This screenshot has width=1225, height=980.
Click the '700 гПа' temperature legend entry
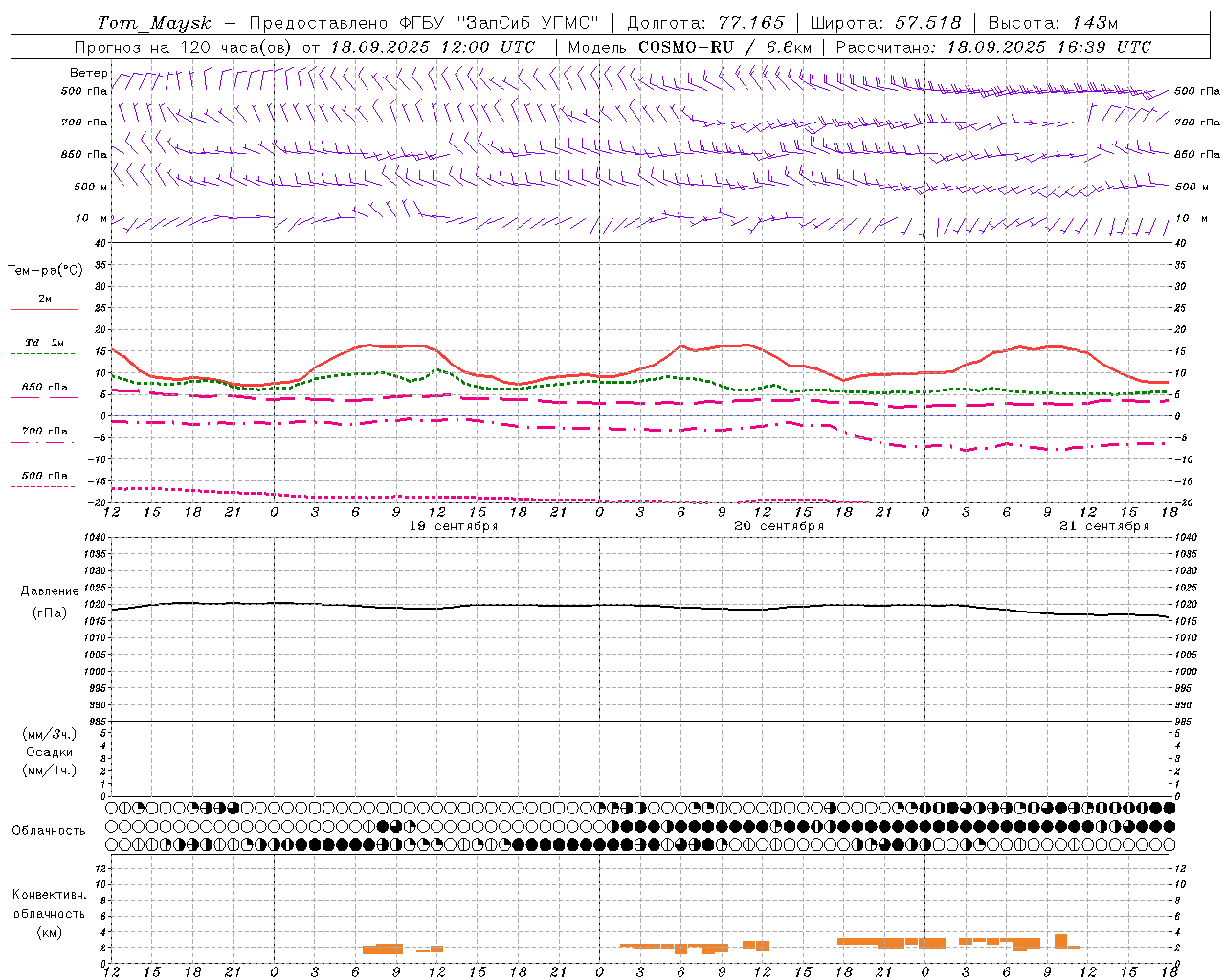click(45, 432)
